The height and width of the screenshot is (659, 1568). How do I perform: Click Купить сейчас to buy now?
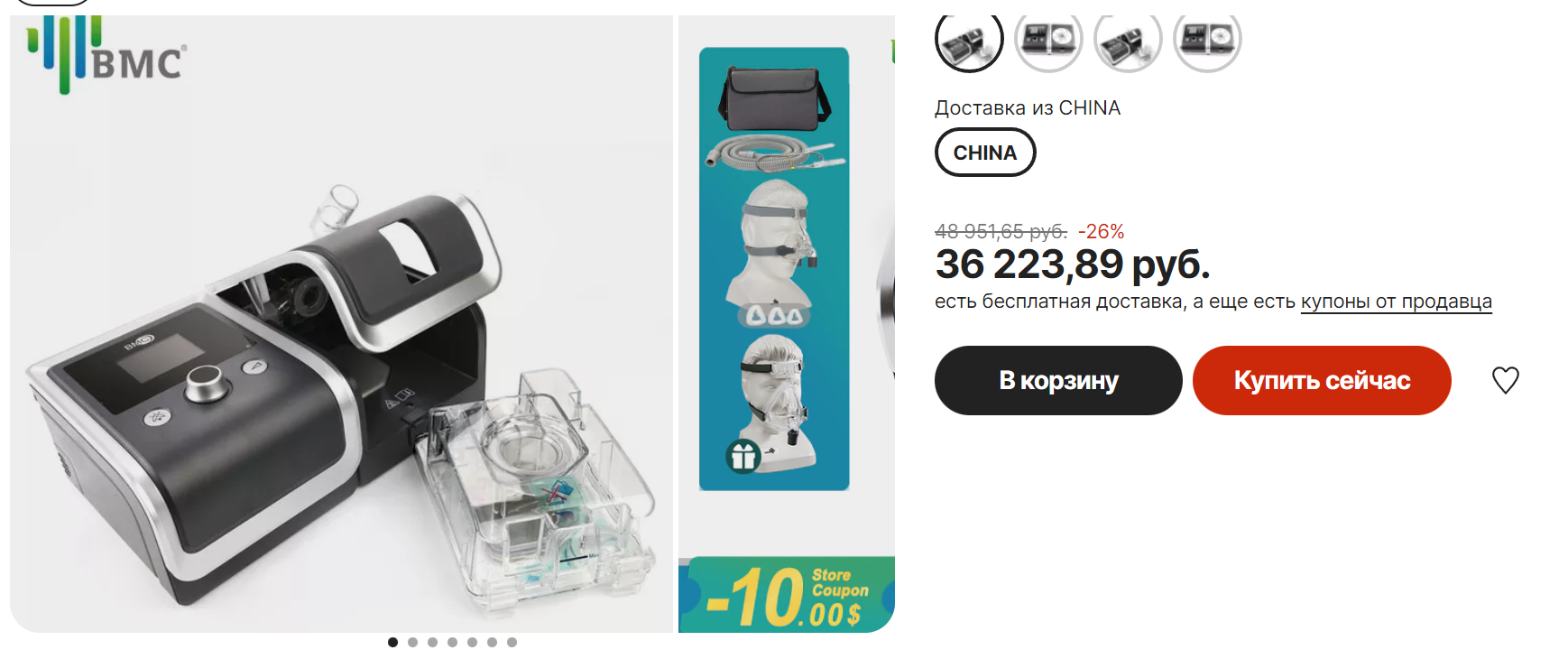coord(1322,380)
